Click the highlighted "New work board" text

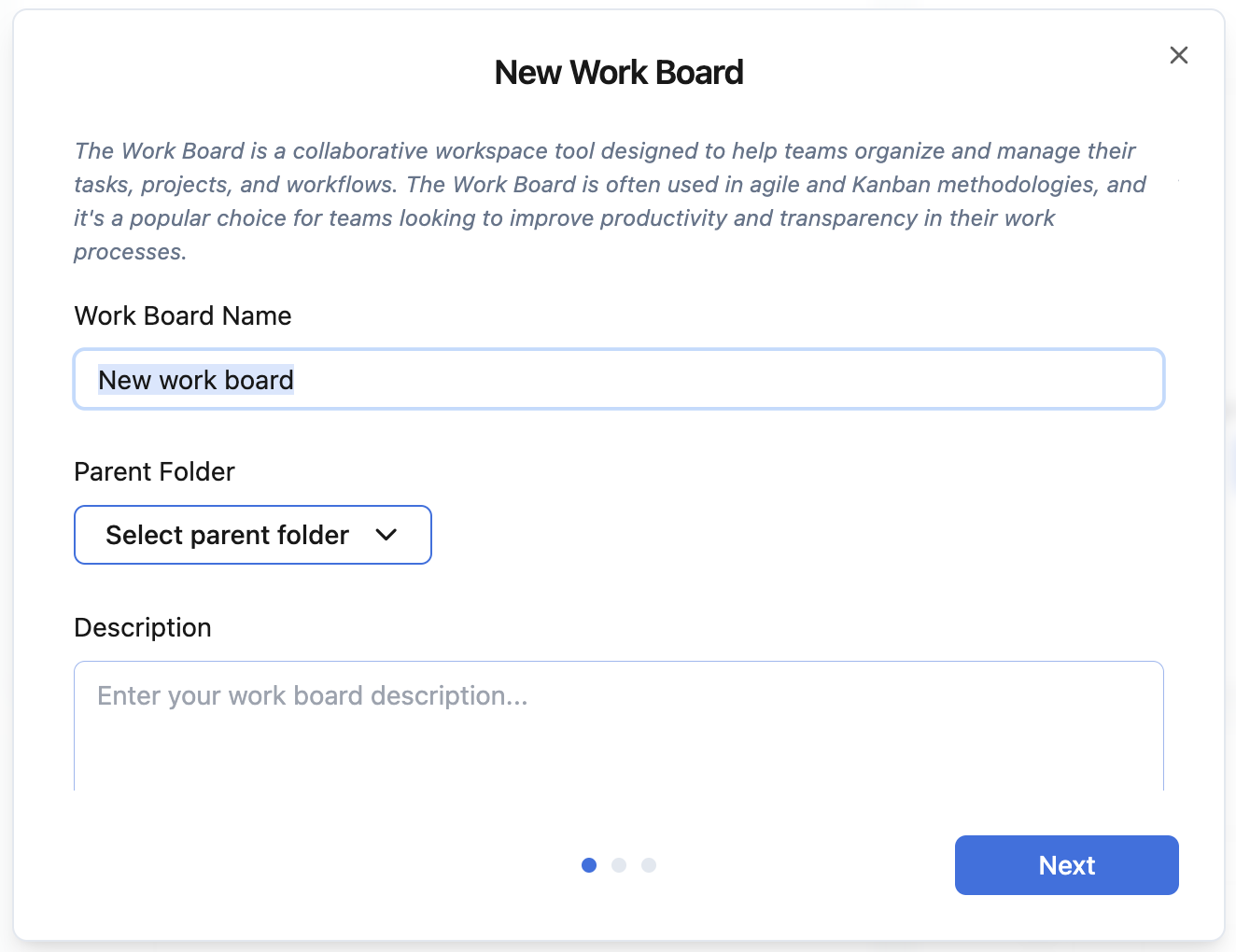[x=196, y=380]
